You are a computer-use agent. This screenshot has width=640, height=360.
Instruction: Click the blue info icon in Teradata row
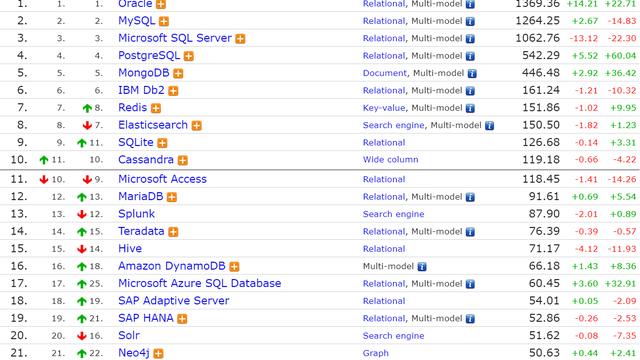click(470, 232)
